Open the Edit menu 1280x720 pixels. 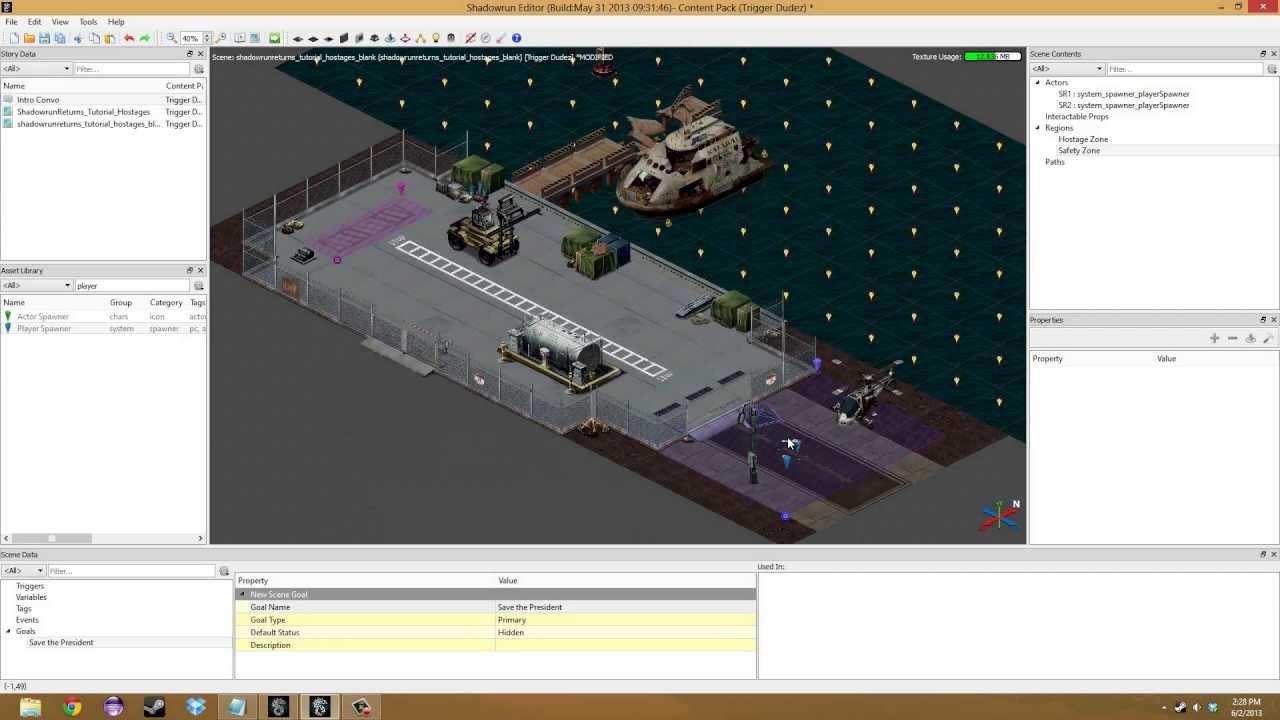click(x=34, y=22)
